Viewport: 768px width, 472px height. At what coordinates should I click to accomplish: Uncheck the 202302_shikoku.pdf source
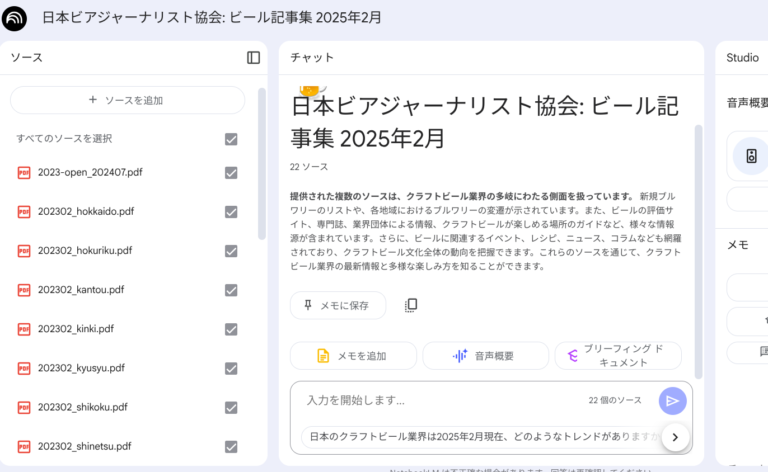(x=231, y=408)
